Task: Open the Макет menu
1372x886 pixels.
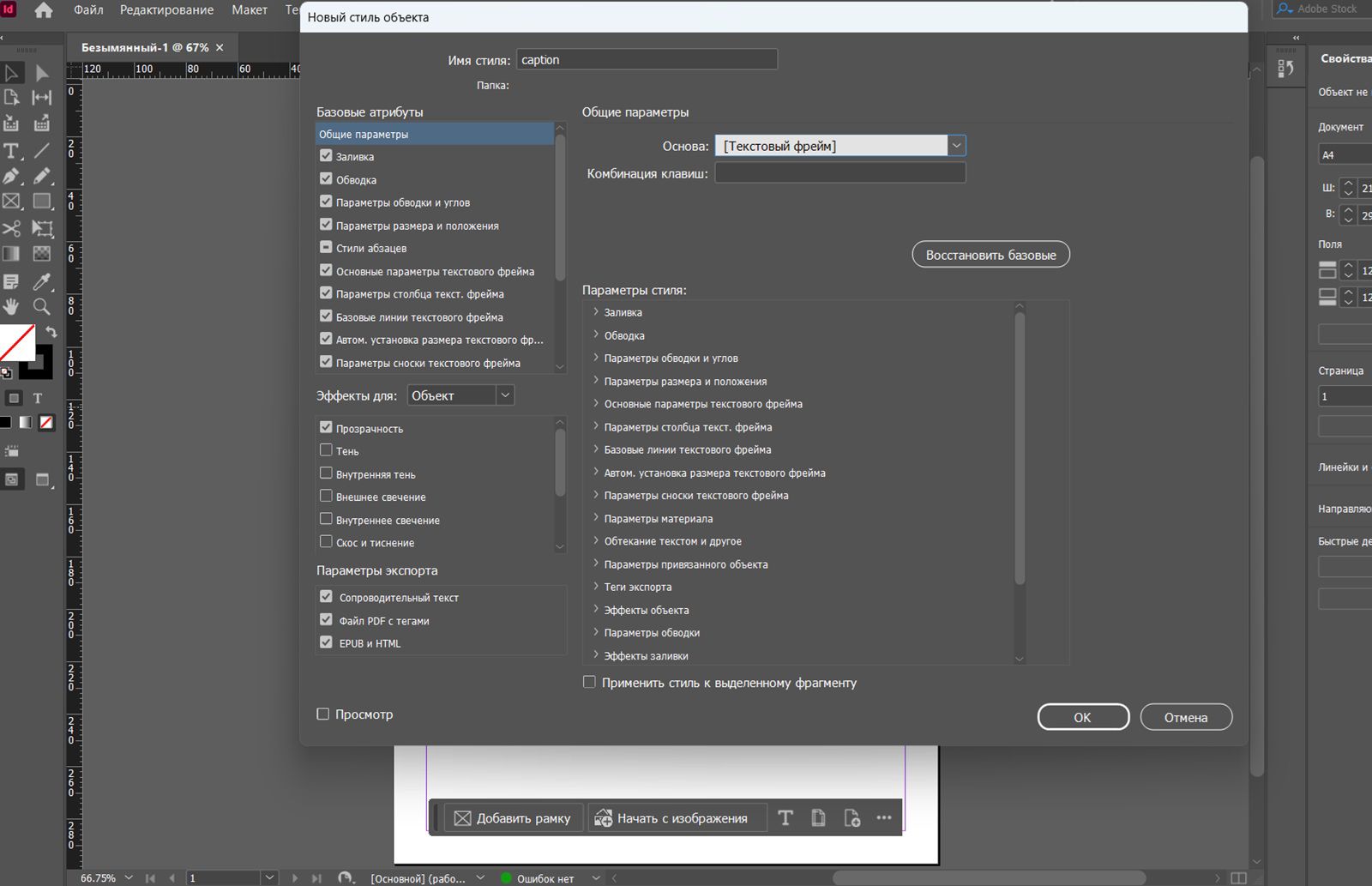Action: pos(250,10)
